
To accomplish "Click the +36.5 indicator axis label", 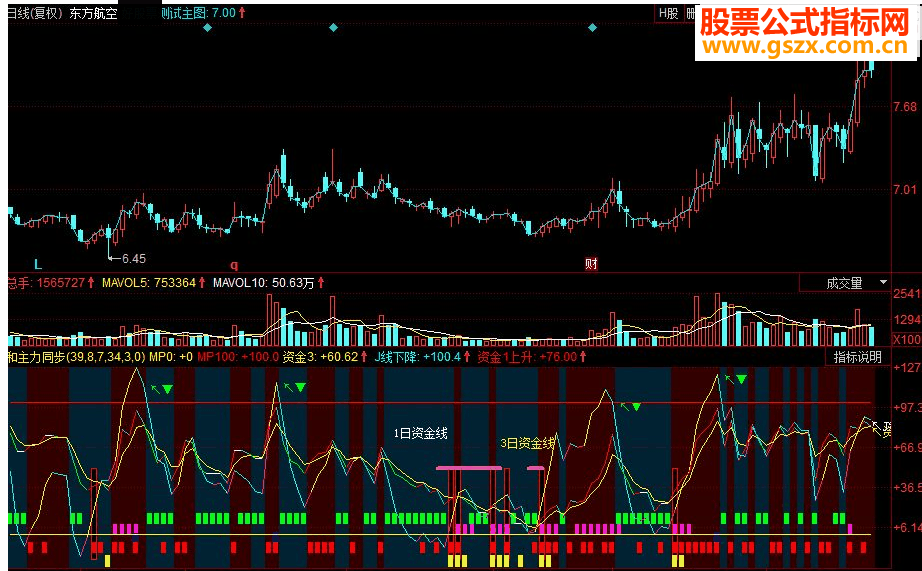I will (907, 487).
